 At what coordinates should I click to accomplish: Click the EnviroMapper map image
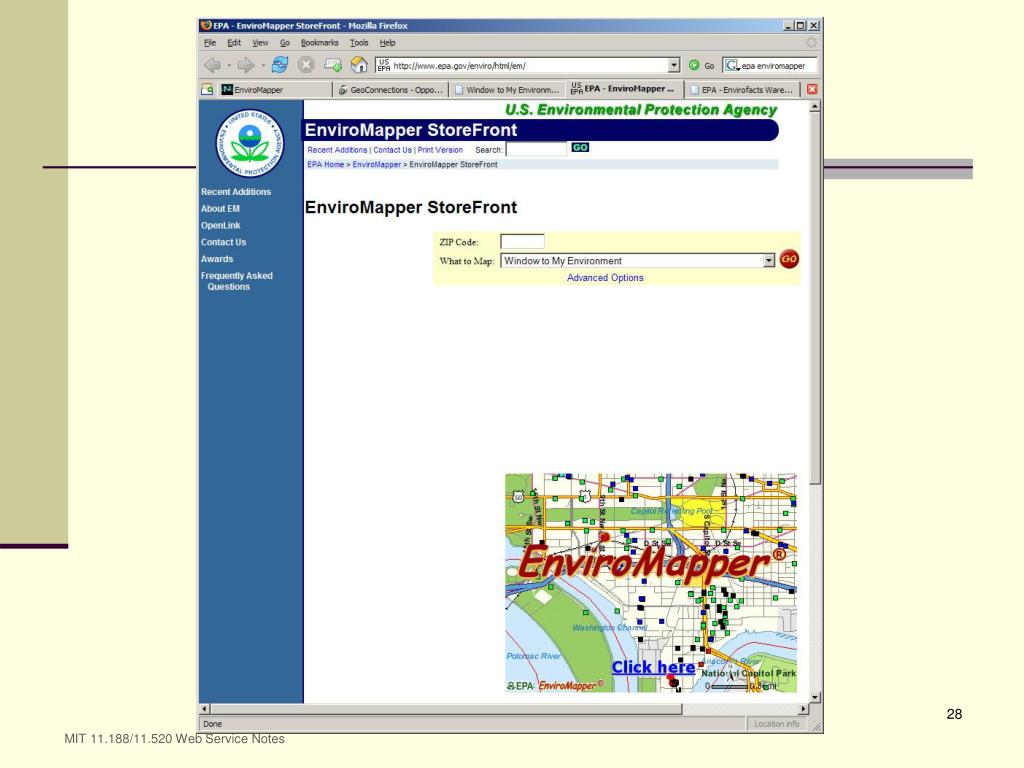point(650,583)
